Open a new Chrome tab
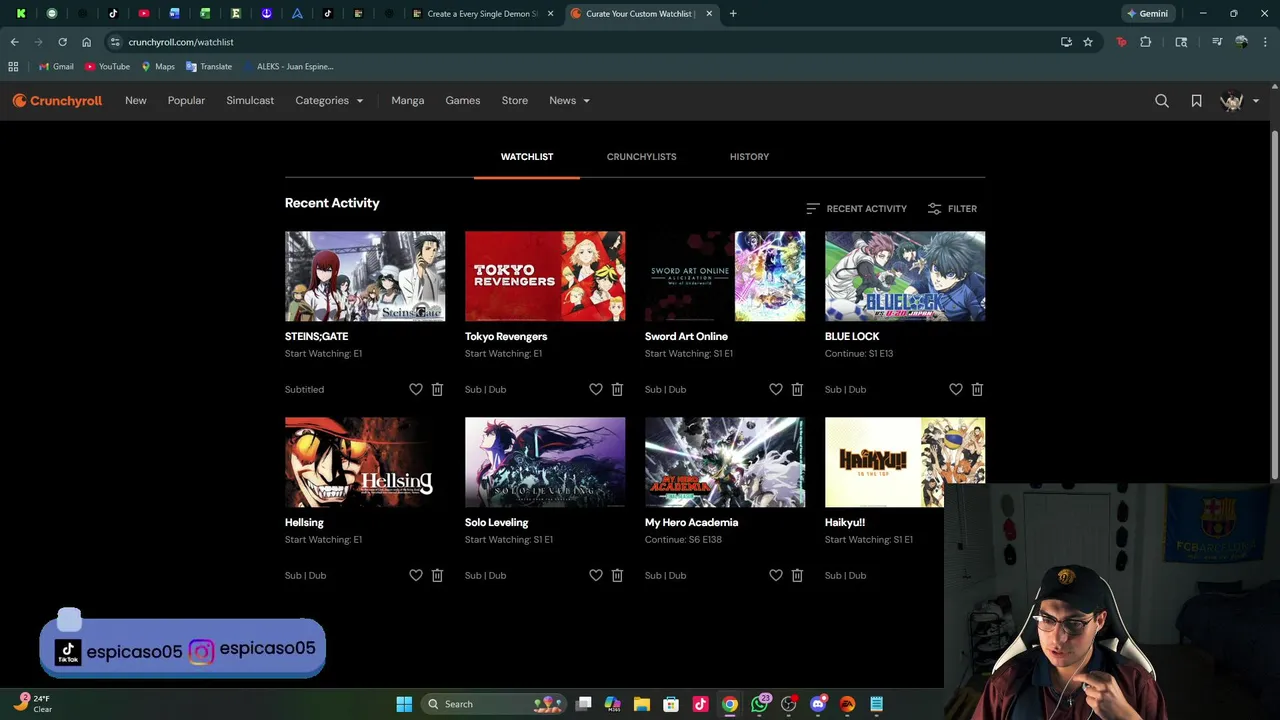Screen dimensions: 1280x720 (733, 14)
